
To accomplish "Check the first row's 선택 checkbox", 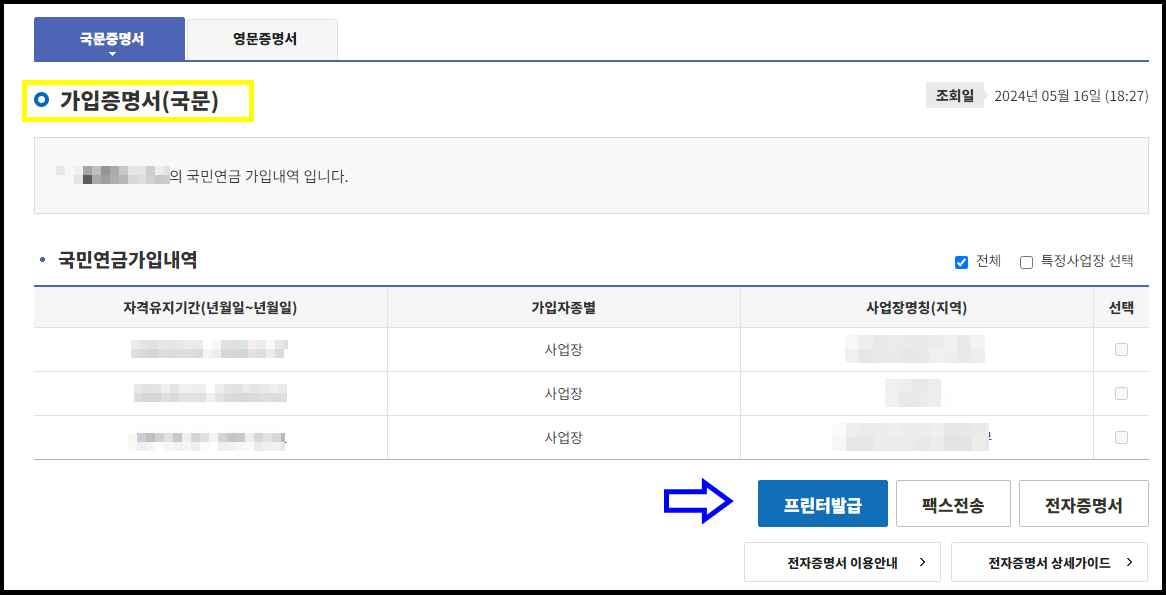I will 1122,350.
